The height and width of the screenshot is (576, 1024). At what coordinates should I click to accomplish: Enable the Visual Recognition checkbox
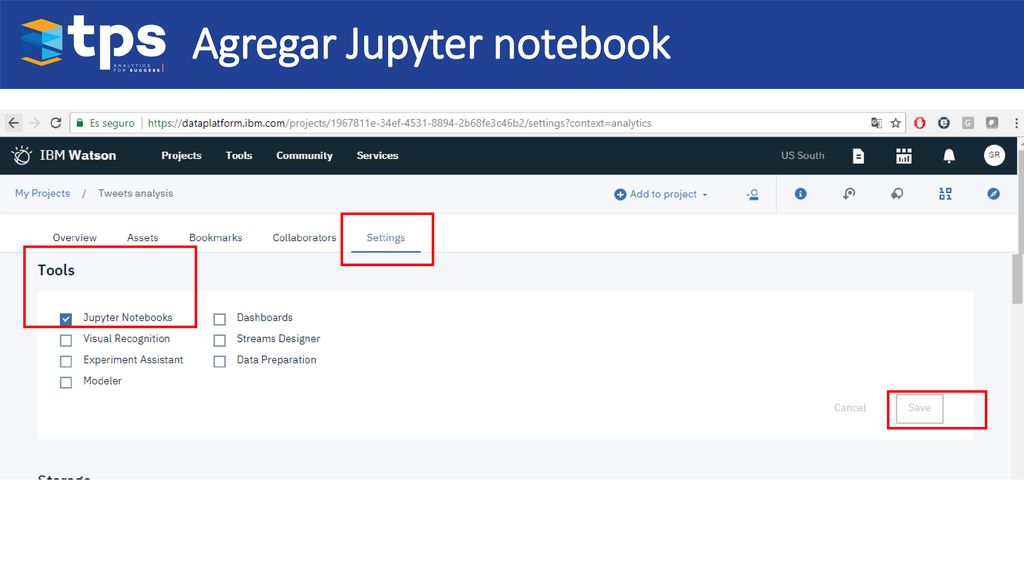coord(65,340)
